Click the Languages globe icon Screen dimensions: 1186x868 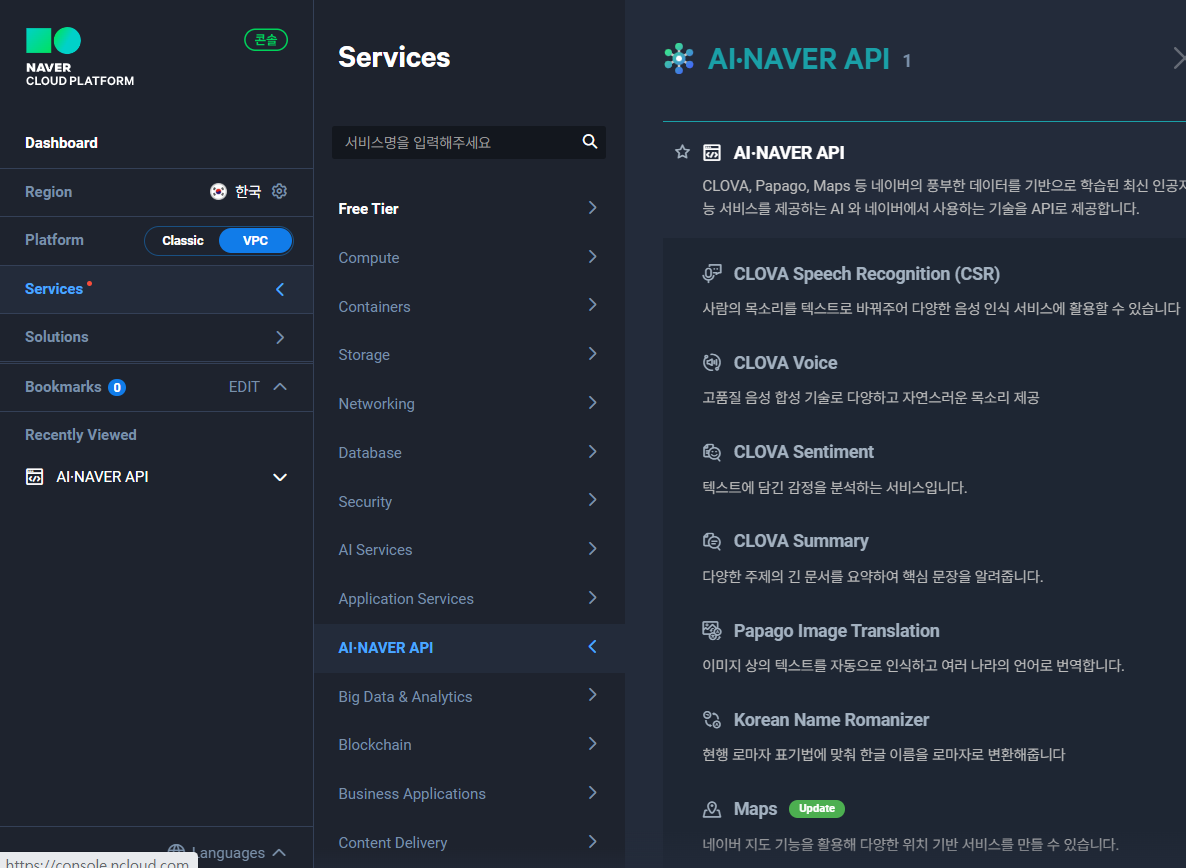176,852
